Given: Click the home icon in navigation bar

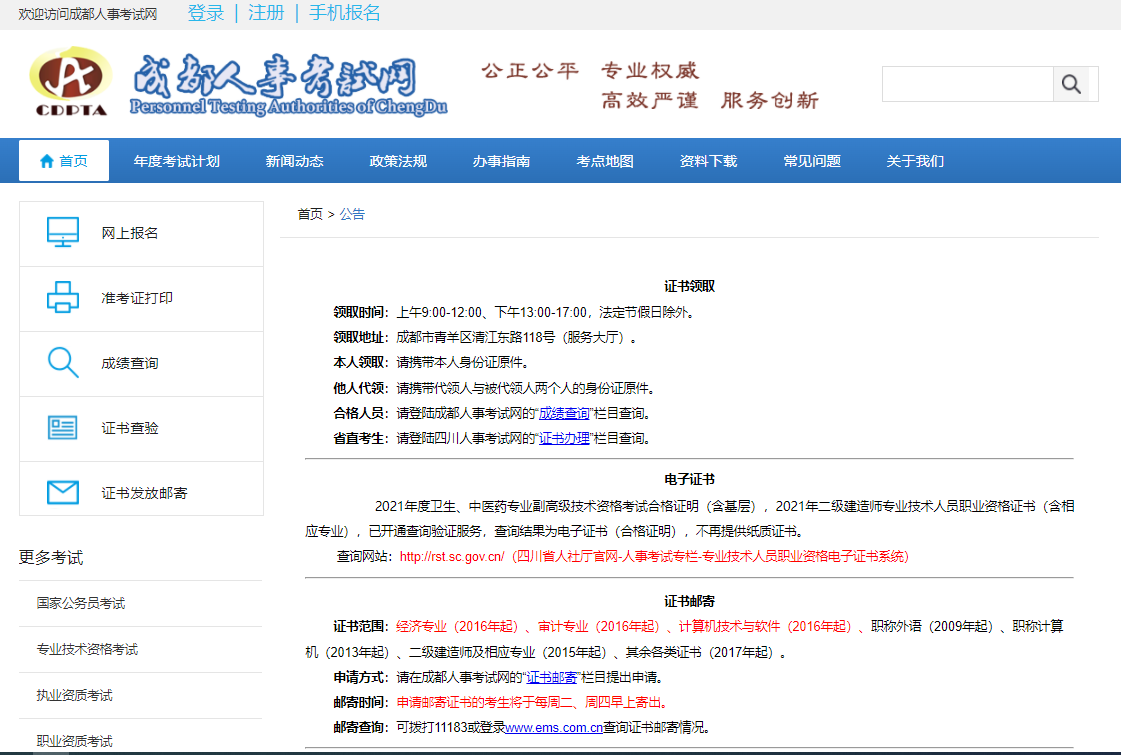Looking at the screenshot, I should 46,161.
